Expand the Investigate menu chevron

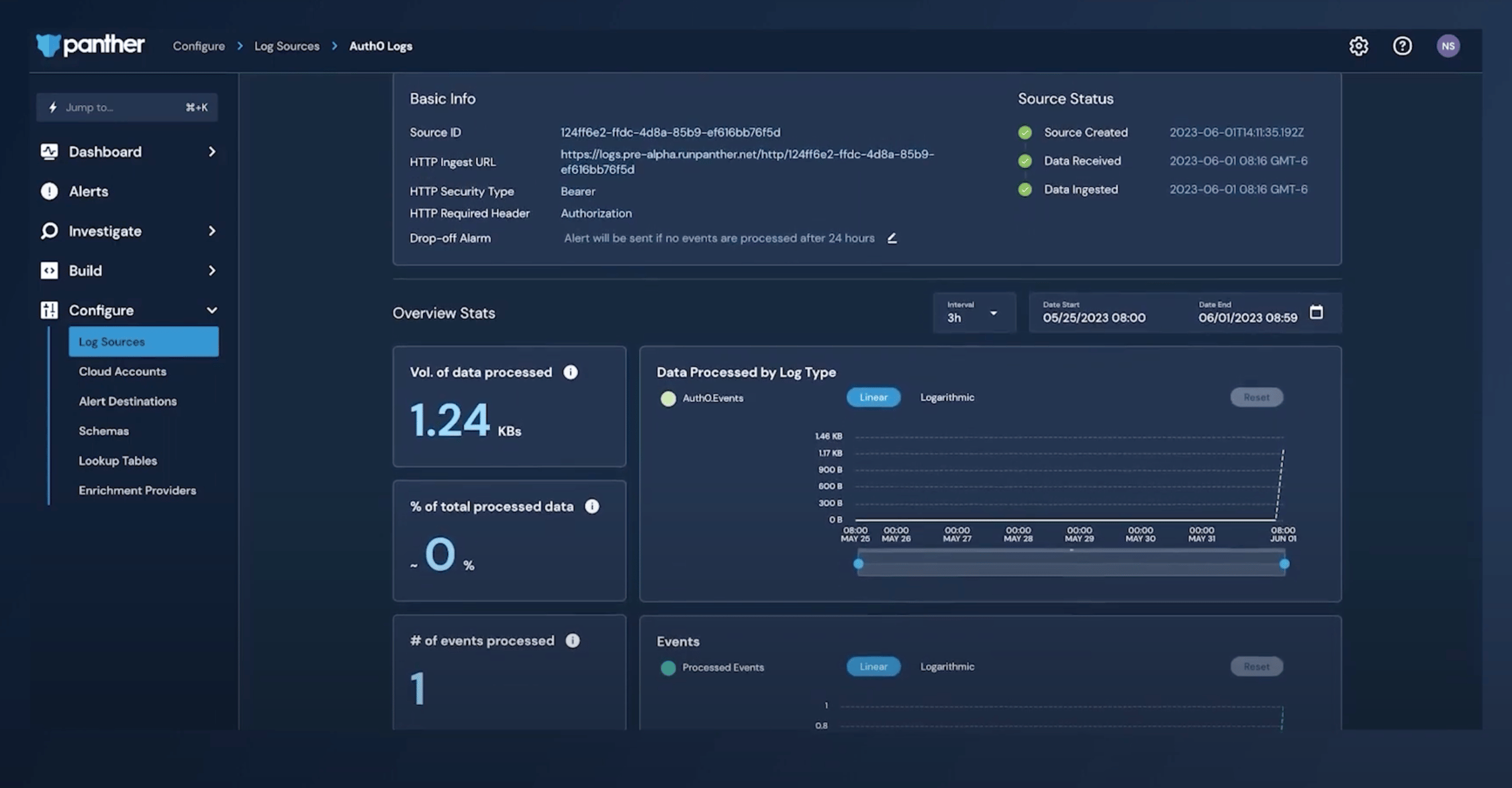click(212, 231)
